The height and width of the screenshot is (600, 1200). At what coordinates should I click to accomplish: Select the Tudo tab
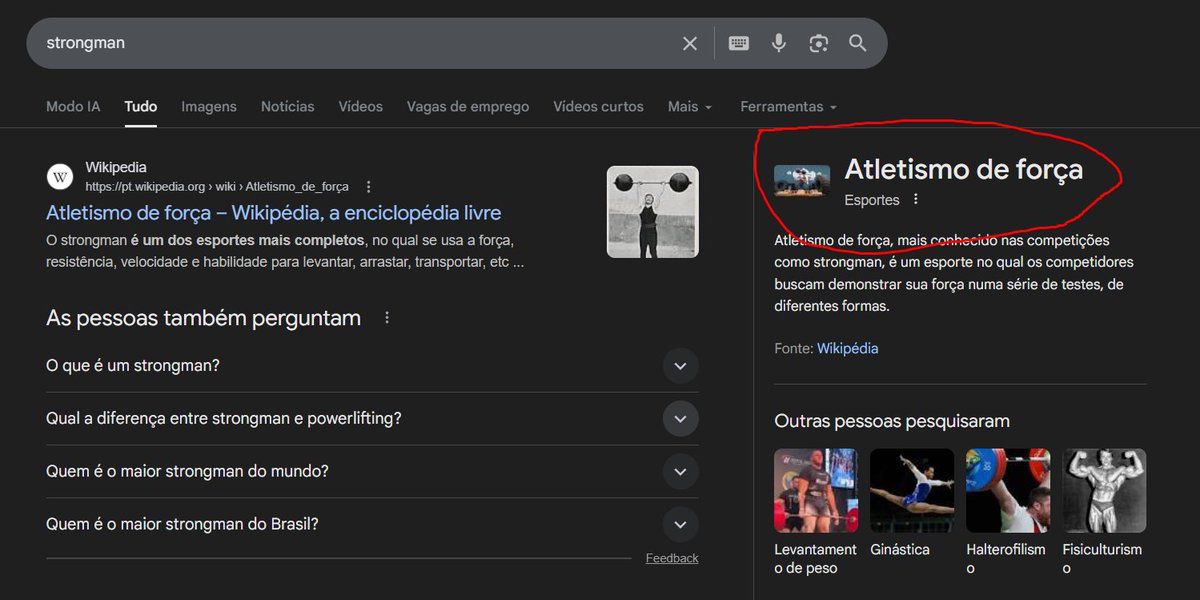[x=141, y=106]
